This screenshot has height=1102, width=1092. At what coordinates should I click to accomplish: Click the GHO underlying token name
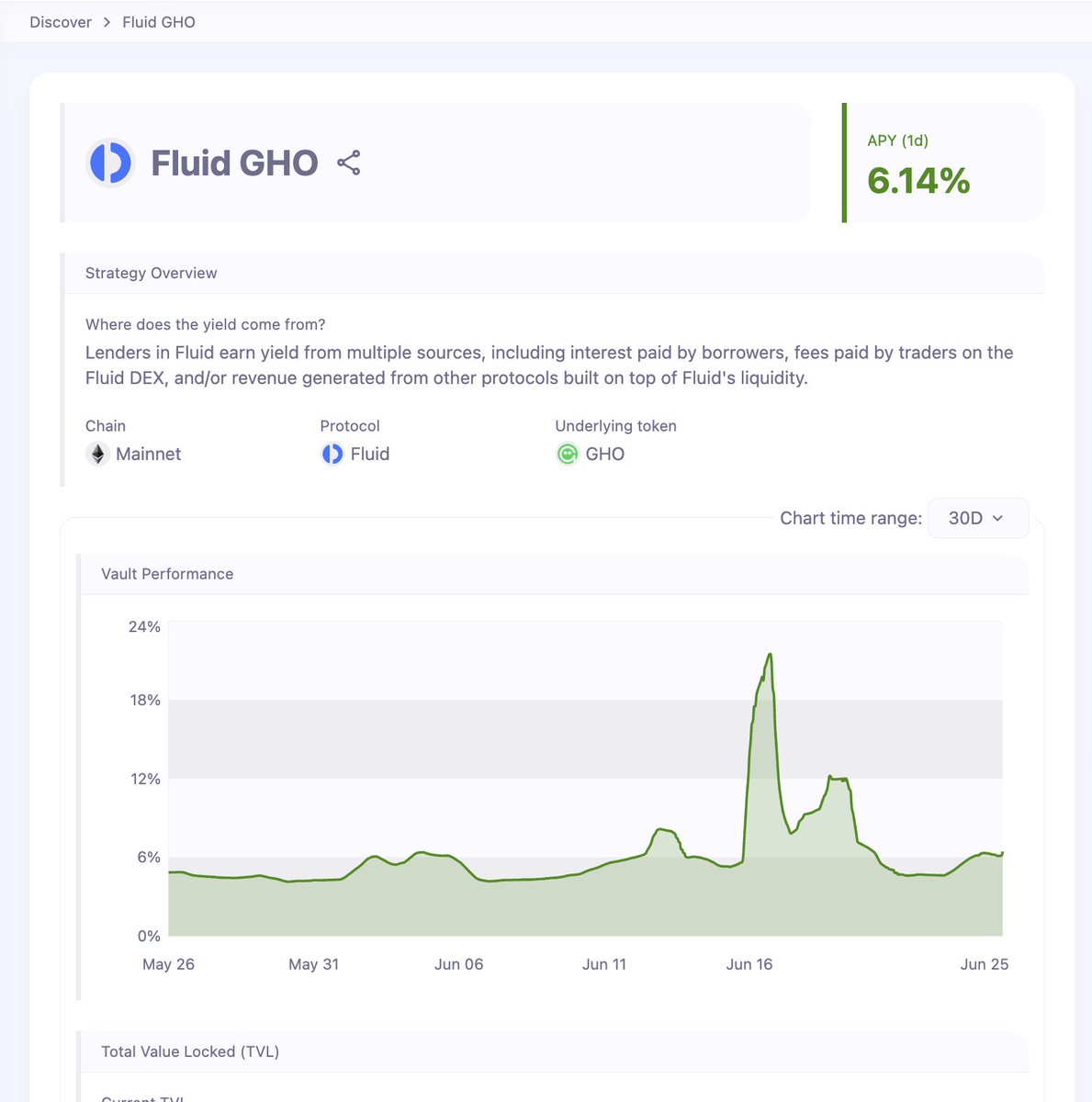coord(605,454)
